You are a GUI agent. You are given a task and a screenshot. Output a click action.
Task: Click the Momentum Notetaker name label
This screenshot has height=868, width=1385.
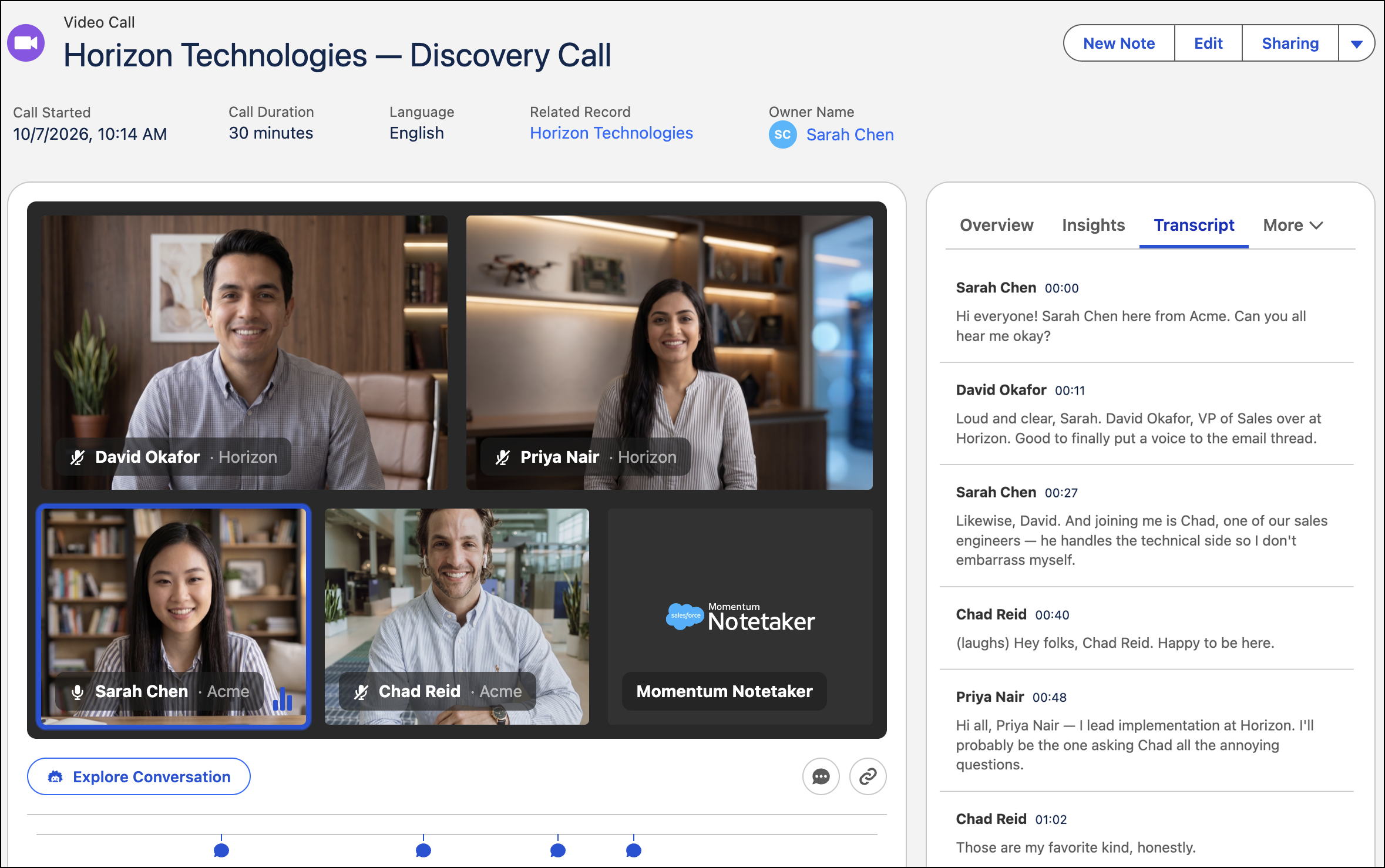[x=724, y=691]
